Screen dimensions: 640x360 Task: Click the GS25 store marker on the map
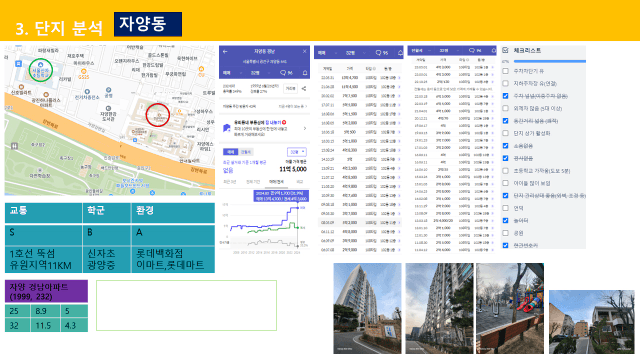coord(84,74)
